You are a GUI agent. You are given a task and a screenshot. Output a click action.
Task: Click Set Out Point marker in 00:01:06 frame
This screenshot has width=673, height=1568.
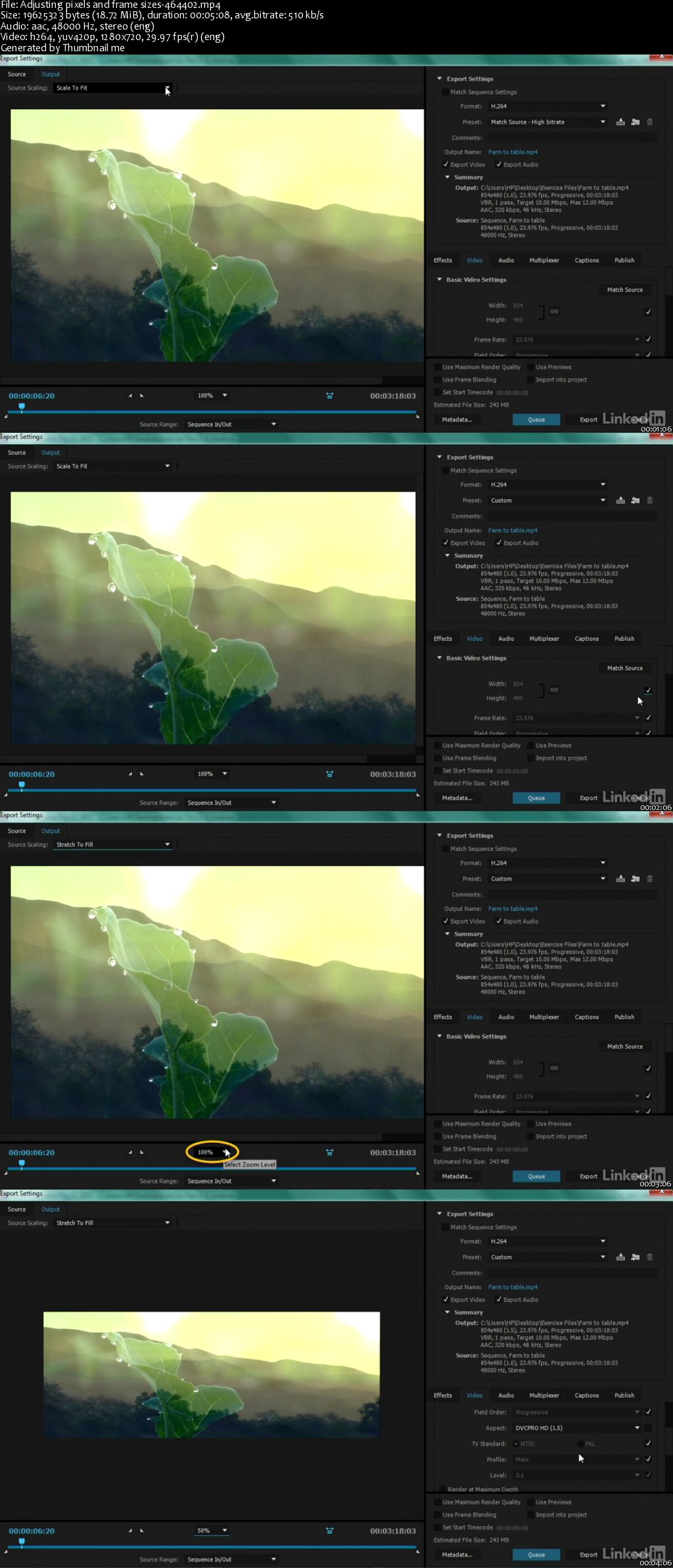142,395
